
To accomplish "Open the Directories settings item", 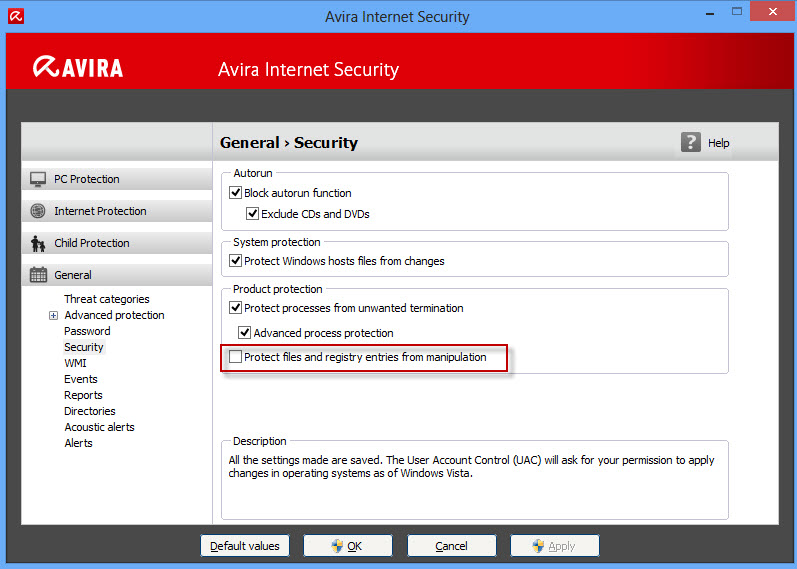I will coord(90,411).
